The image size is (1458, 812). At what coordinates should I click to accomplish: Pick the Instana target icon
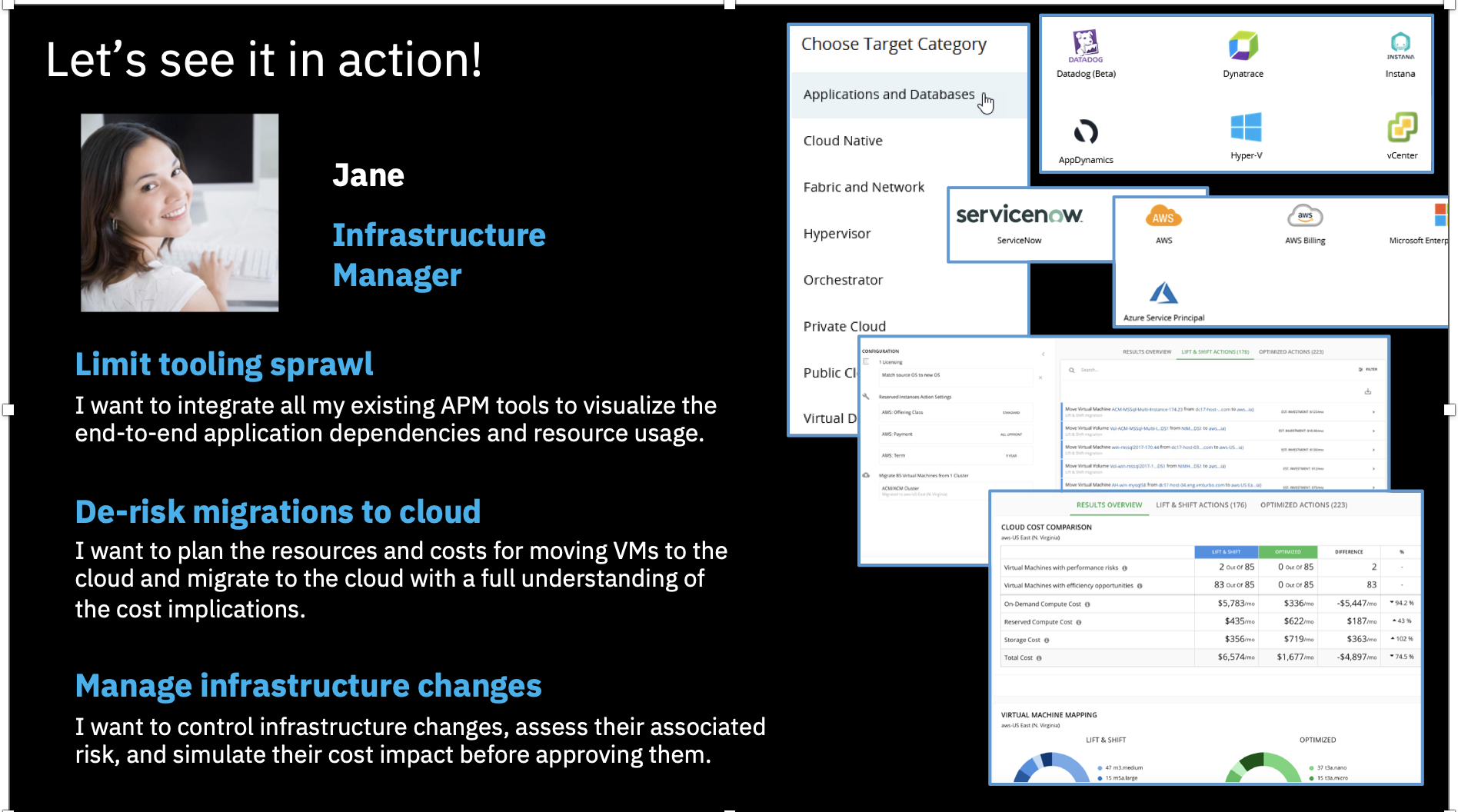tap(1400, 45)
